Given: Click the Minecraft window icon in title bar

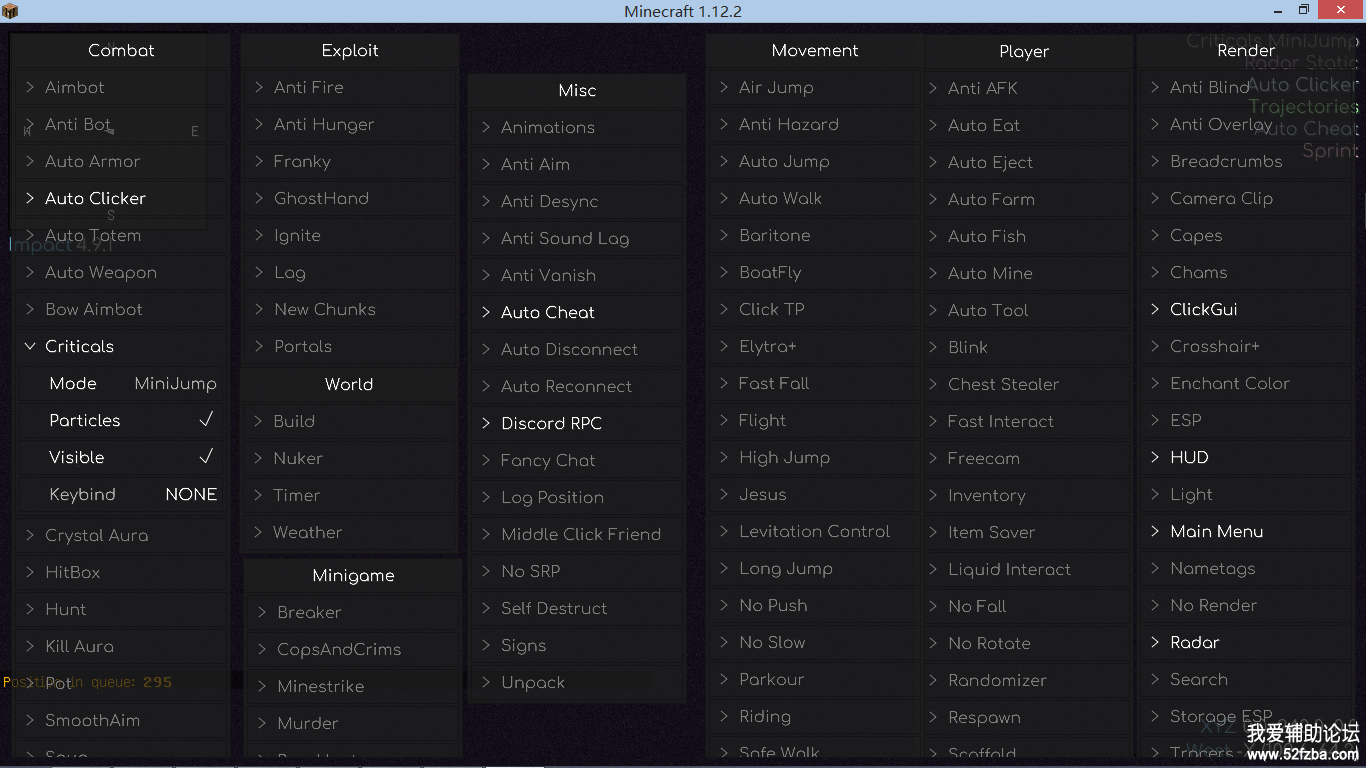Looking at the screenshot, I should click(10, 11).
